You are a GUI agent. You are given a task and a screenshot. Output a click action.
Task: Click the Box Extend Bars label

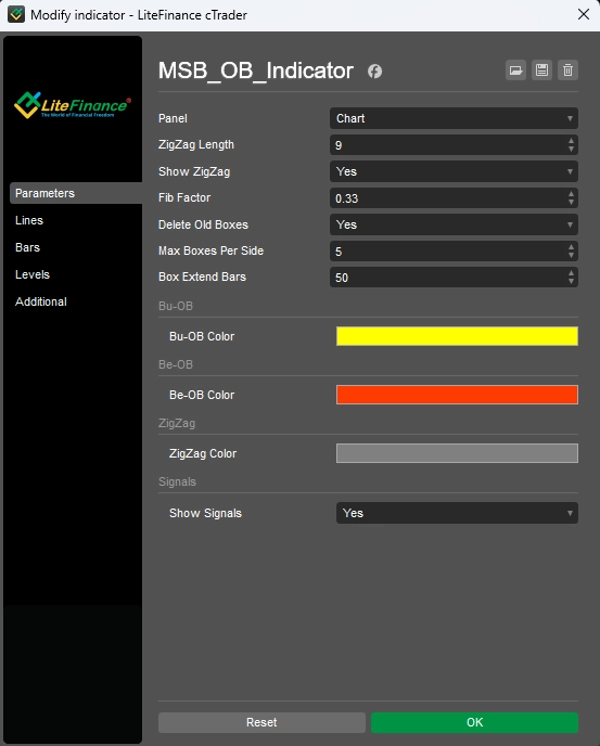pos(202,277)
